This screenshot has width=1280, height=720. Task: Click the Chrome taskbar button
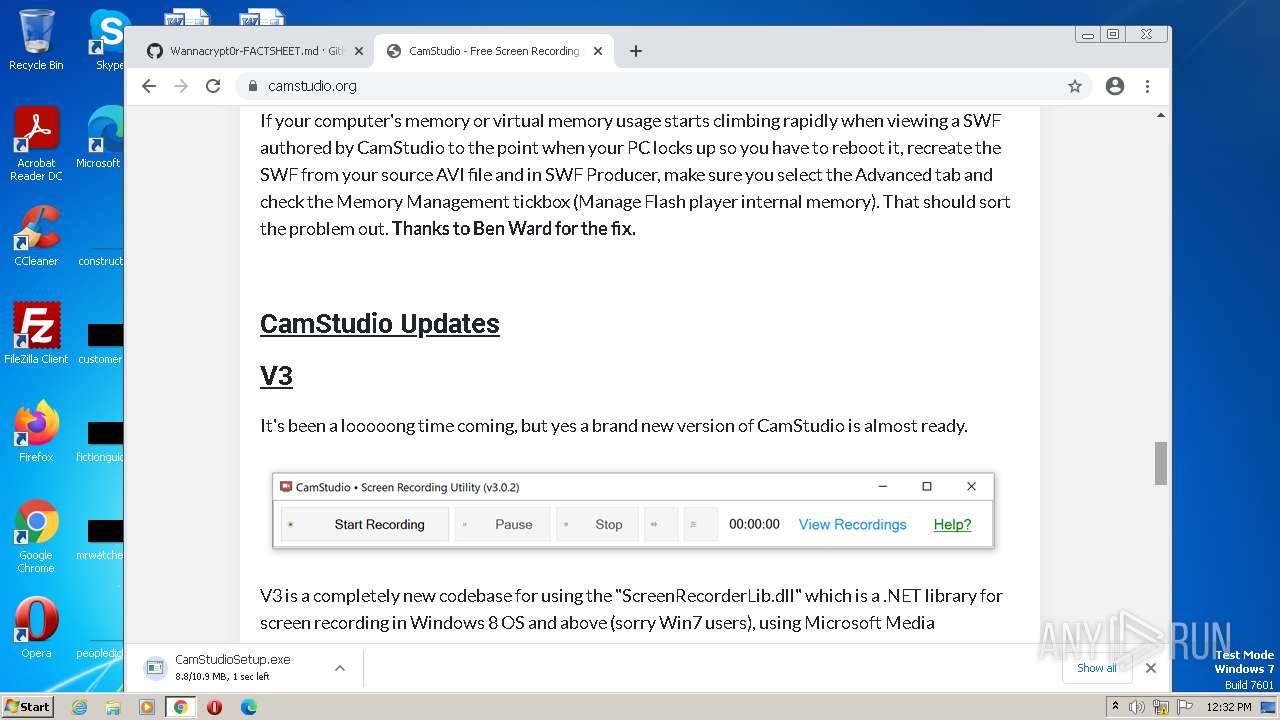coord(181,707)
